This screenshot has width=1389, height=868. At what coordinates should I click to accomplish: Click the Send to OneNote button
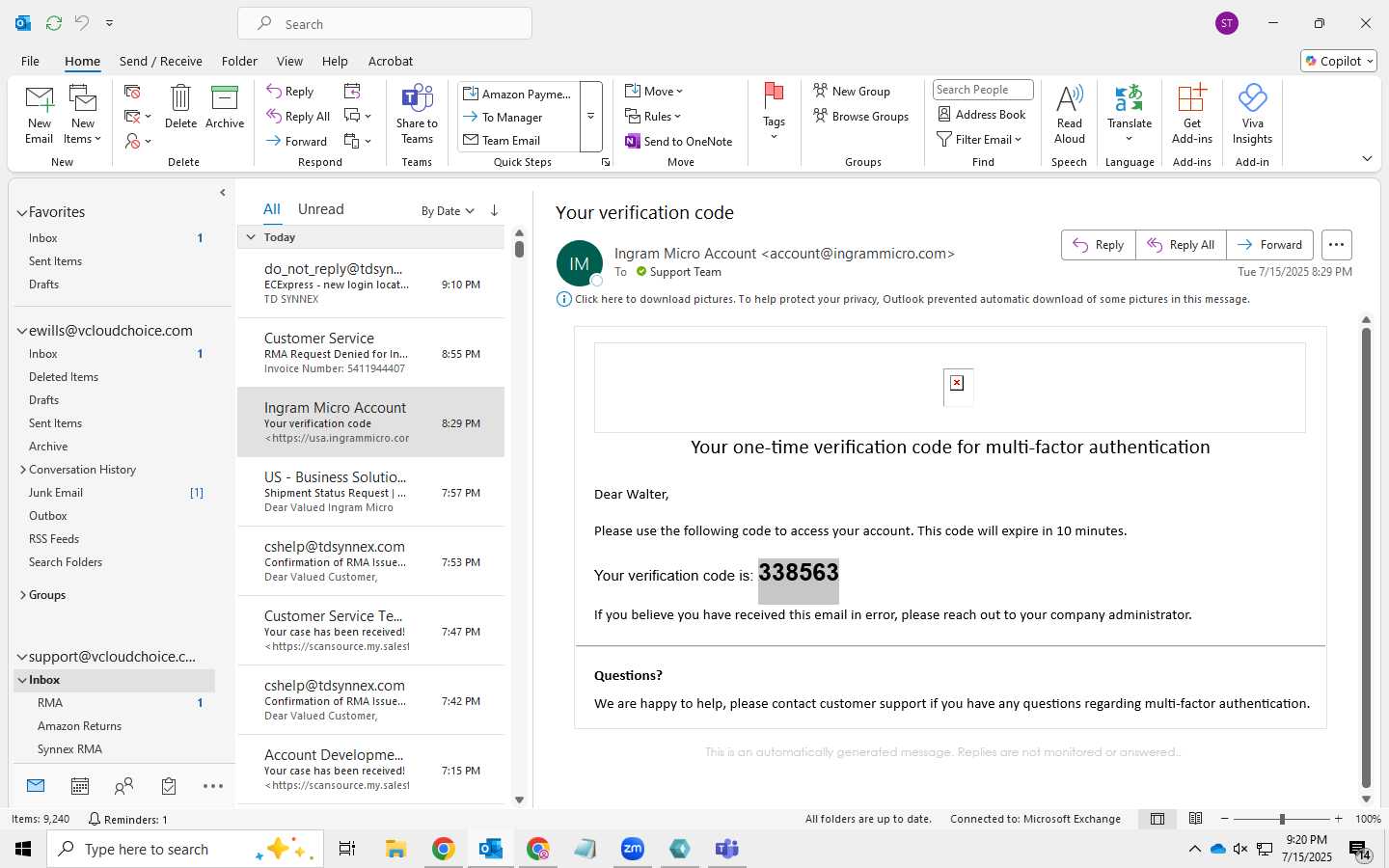[x=679, y=141]
